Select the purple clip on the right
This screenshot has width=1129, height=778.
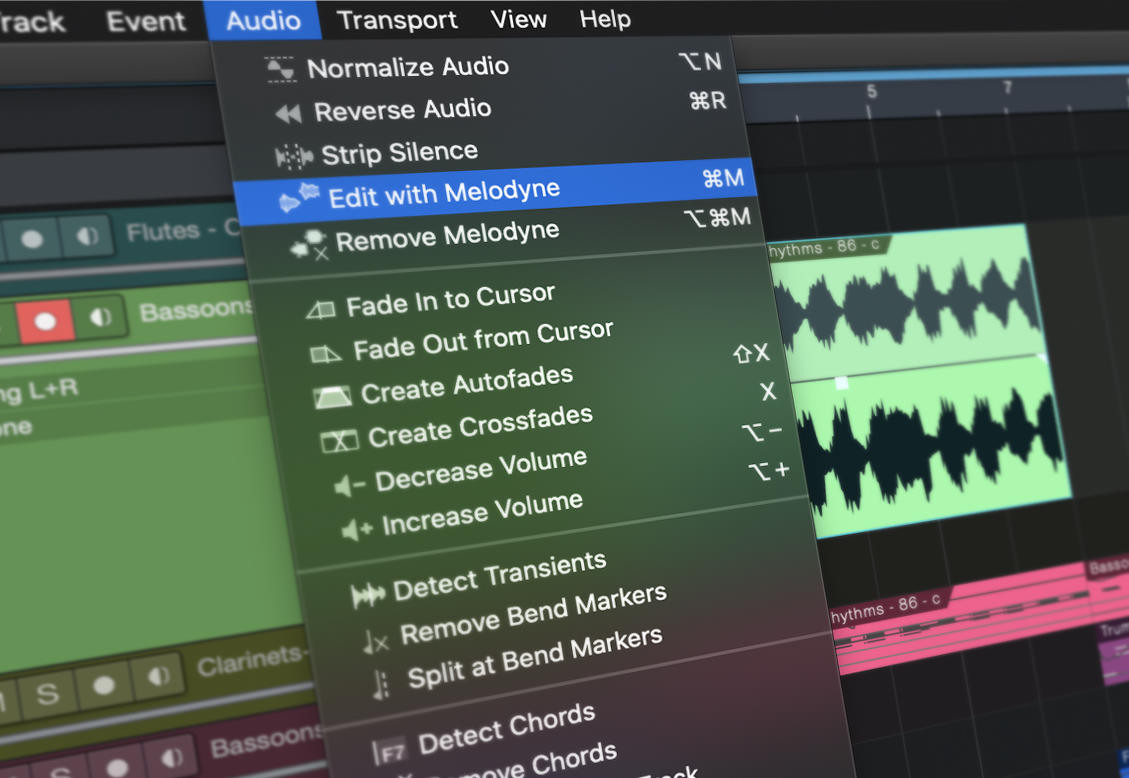[x=1115, y=653]
